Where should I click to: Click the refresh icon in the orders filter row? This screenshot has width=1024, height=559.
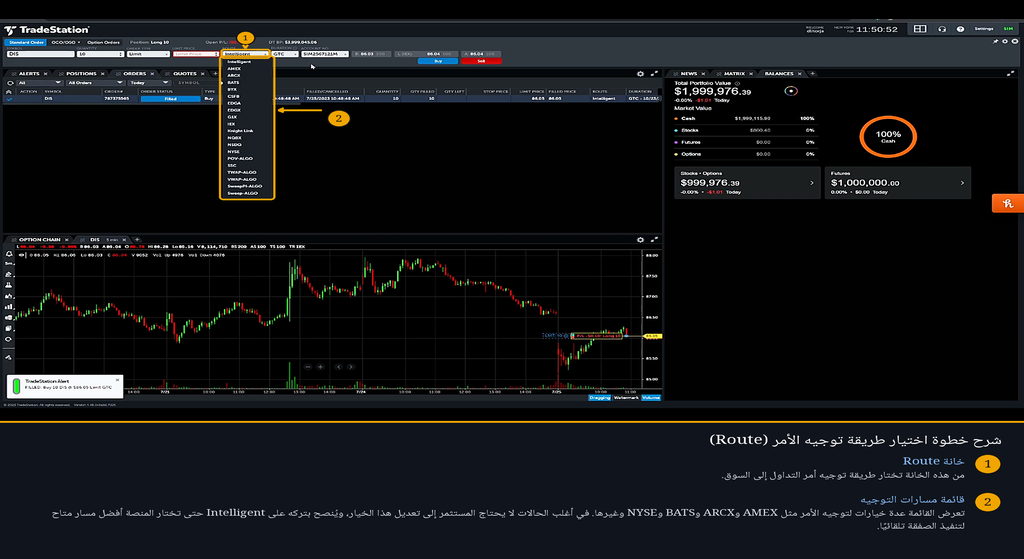click(x=10, y=83)
